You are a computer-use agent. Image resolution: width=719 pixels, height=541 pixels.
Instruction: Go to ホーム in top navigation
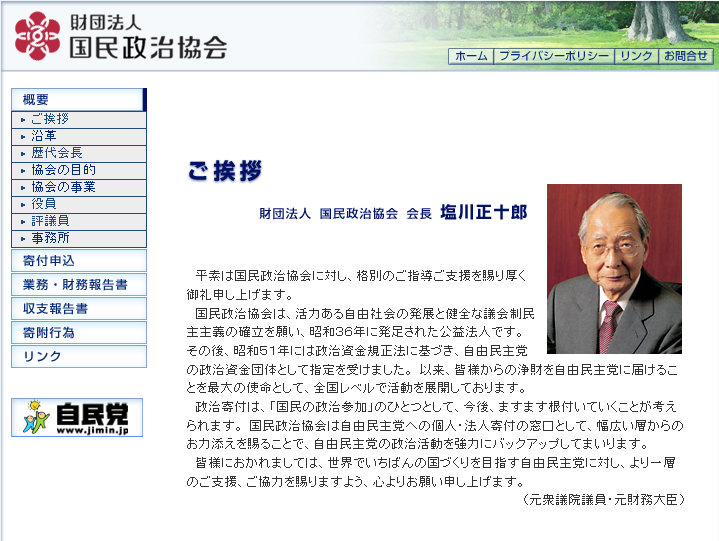pyautogui.click(x=471, y=56)
